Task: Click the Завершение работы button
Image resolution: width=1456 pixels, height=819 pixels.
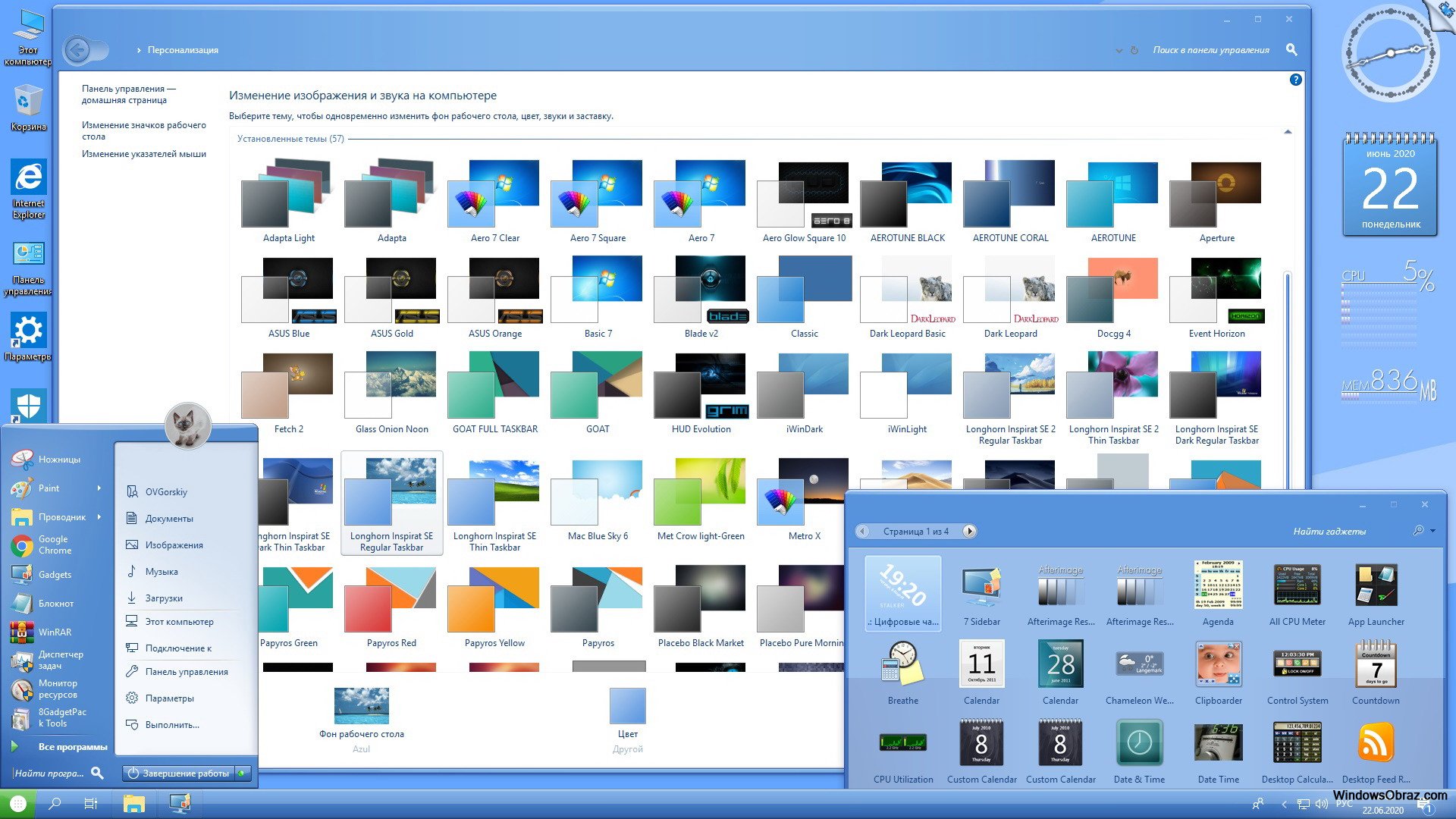Action: (x=179, y=773)
